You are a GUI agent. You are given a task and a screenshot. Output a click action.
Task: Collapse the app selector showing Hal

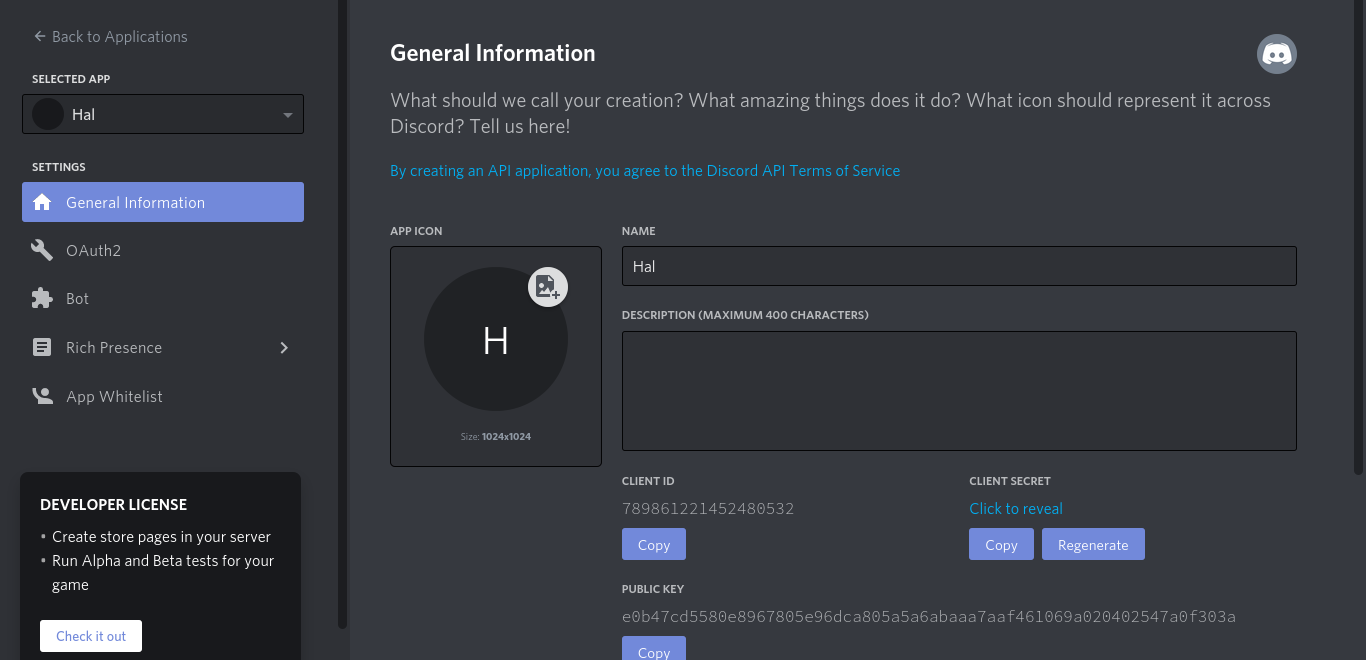click(x=286, y=114)
